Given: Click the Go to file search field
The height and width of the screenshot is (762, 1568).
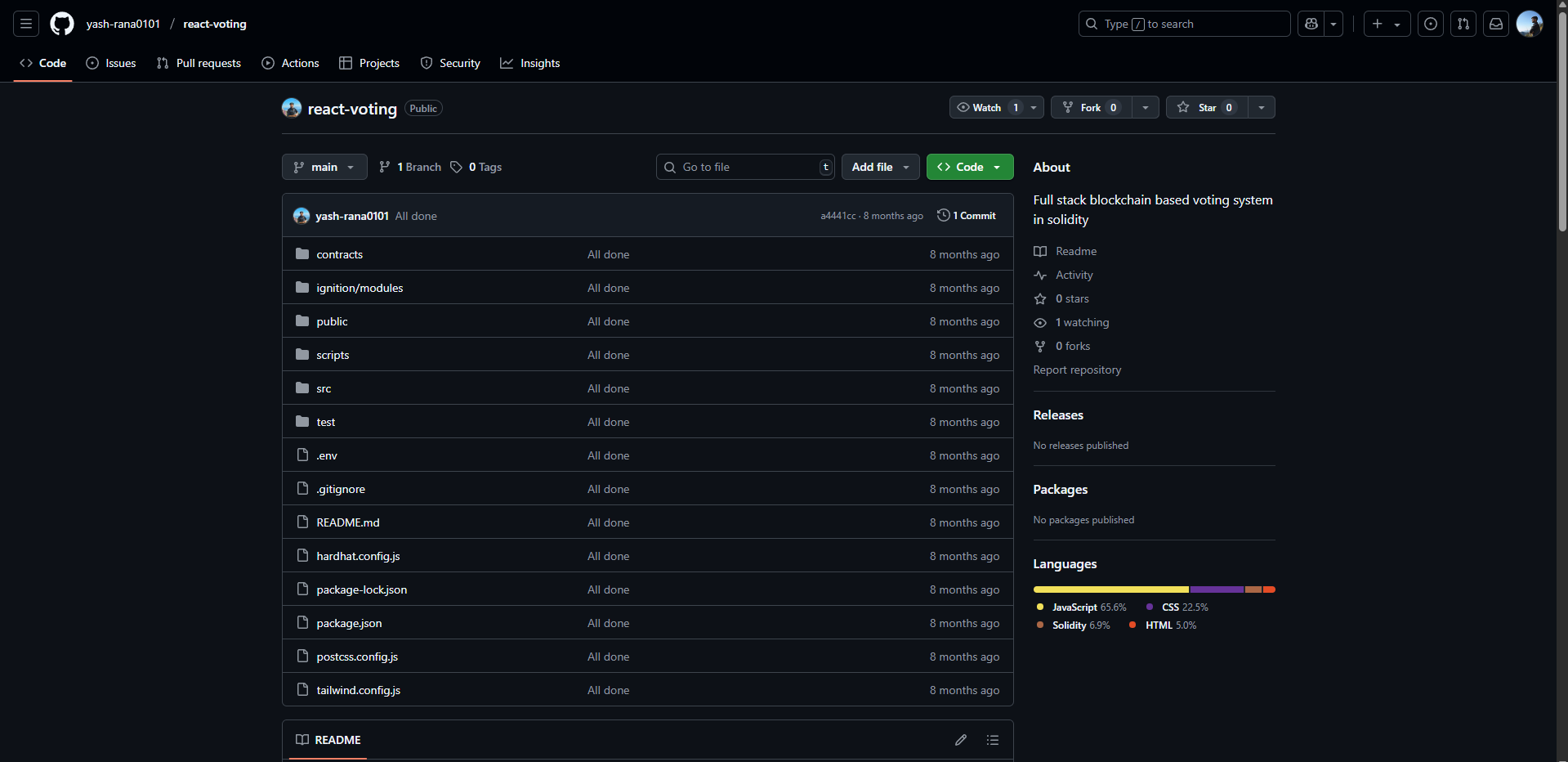Looking at the screenshot, I should (x=745, y=167).
